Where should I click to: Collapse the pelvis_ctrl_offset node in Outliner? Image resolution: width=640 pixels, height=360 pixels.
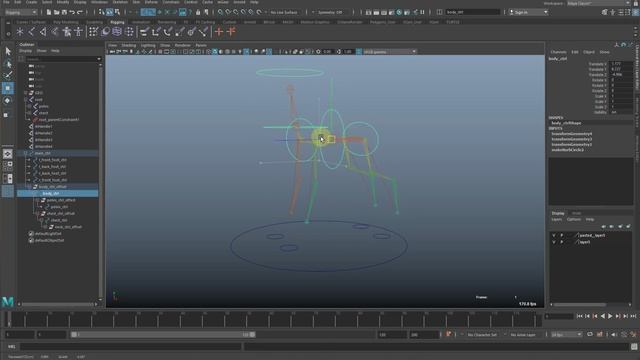37,200
